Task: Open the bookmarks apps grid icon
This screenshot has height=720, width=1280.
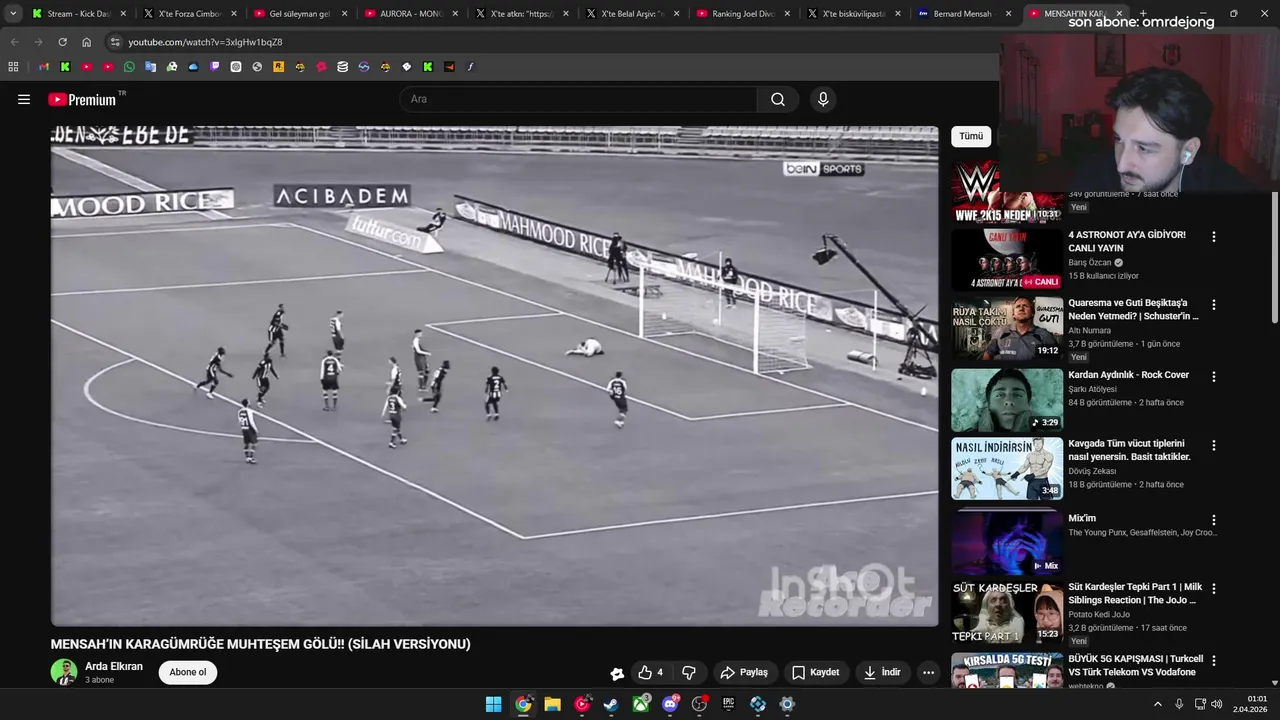Action: (x=13, y=67)
